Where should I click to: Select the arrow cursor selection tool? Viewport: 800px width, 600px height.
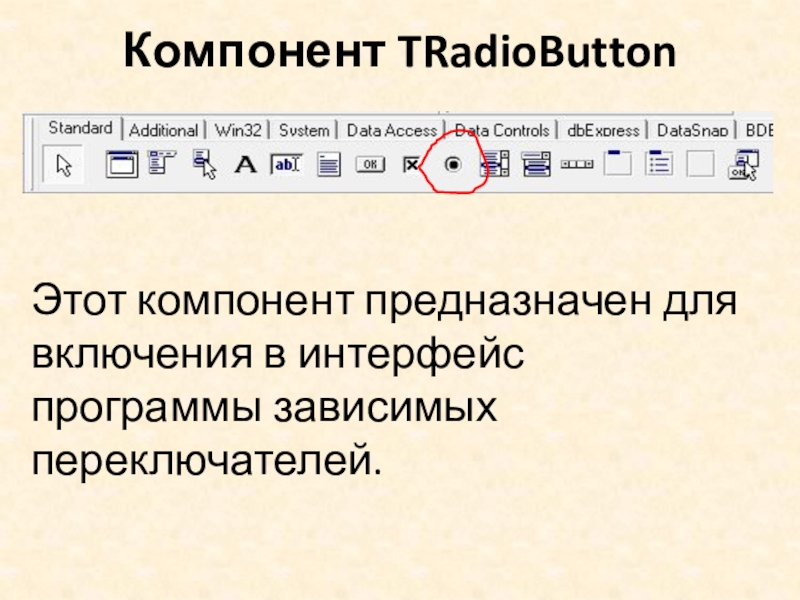pos(63,164)
